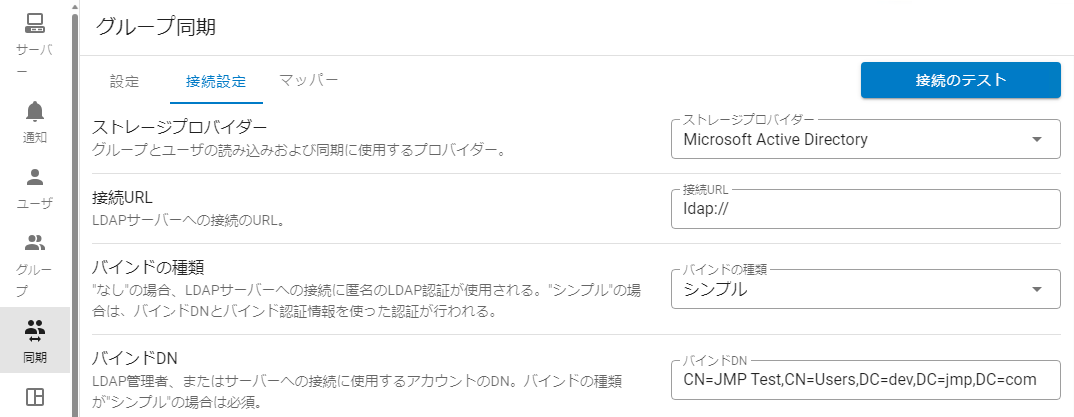The width and height of the screenshot is (1074, 417).
Task: Focus the 接続URL input field with ldap://
Action: point(864,210)
